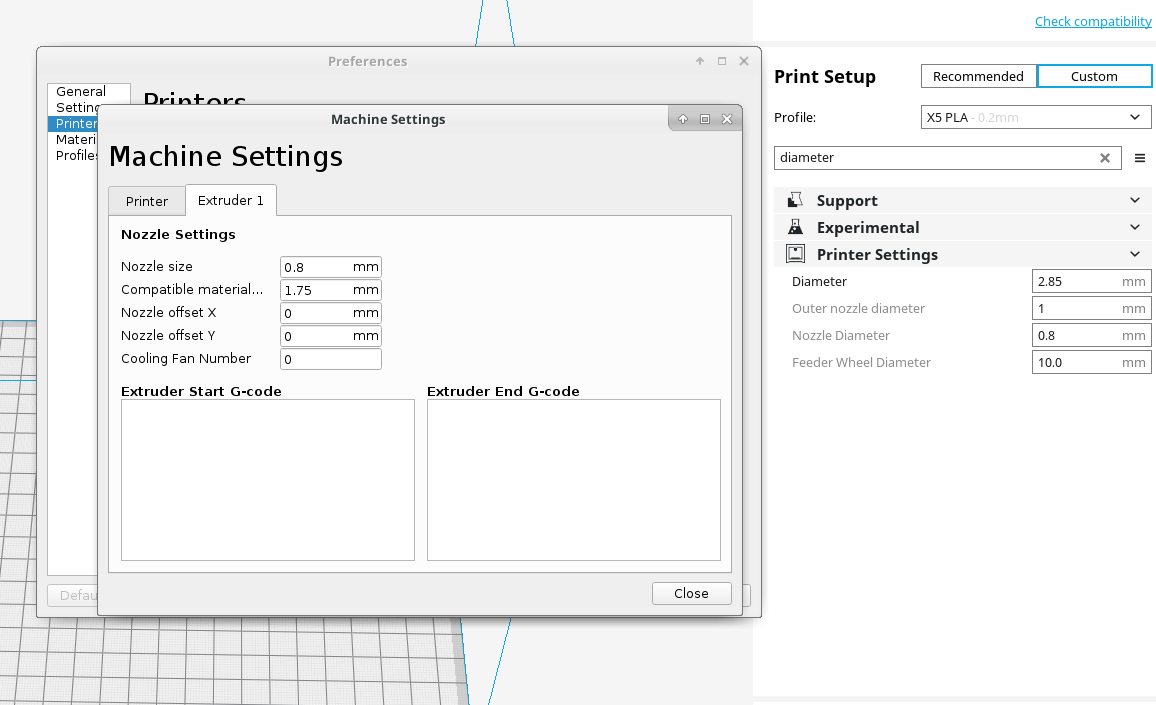1156x705 pixels.
Task: Click the Outer nozzle diameter label
Action: click(858, 308)
